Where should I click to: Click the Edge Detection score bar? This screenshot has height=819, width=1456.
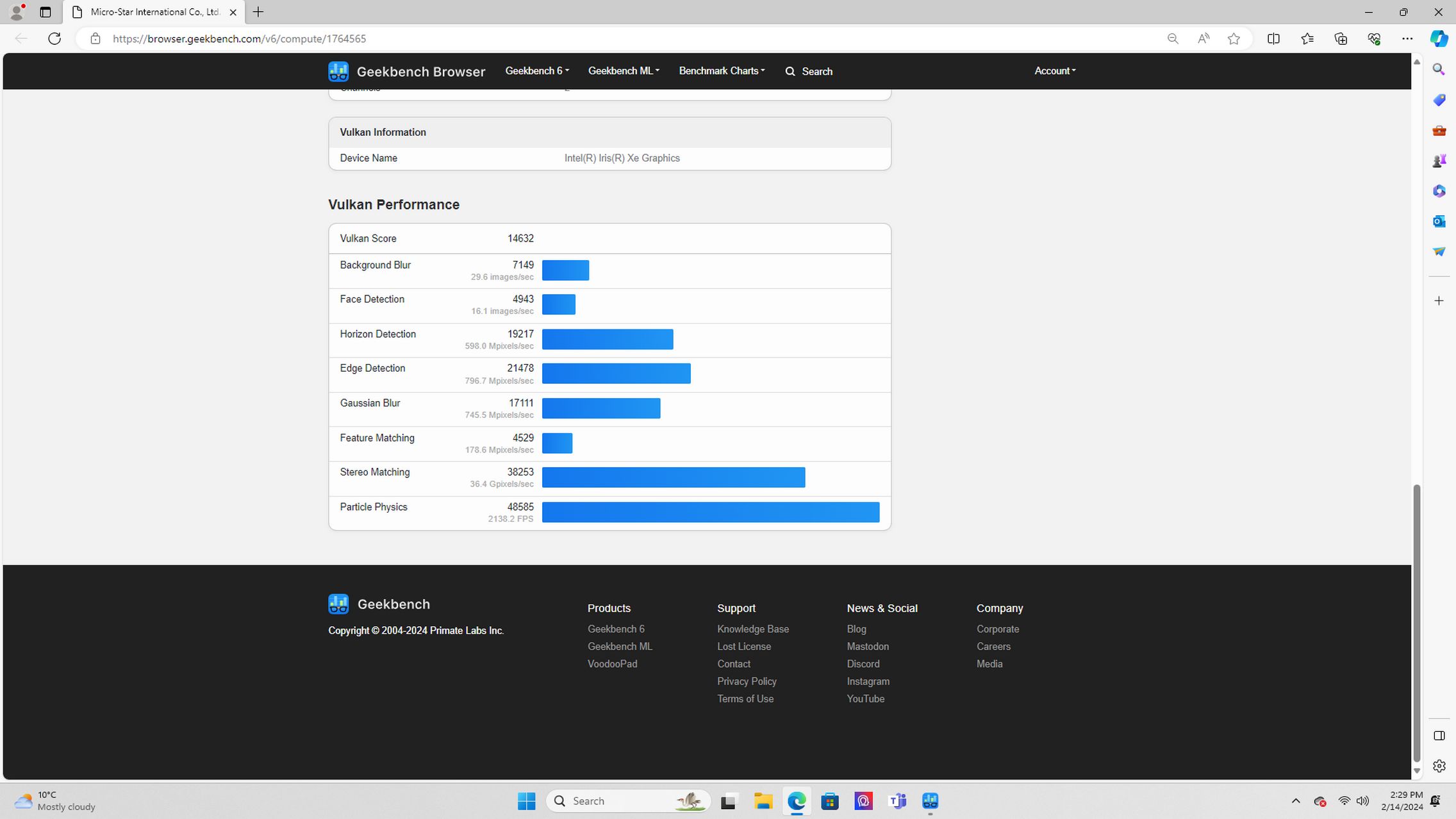click(x=616, y=374)
